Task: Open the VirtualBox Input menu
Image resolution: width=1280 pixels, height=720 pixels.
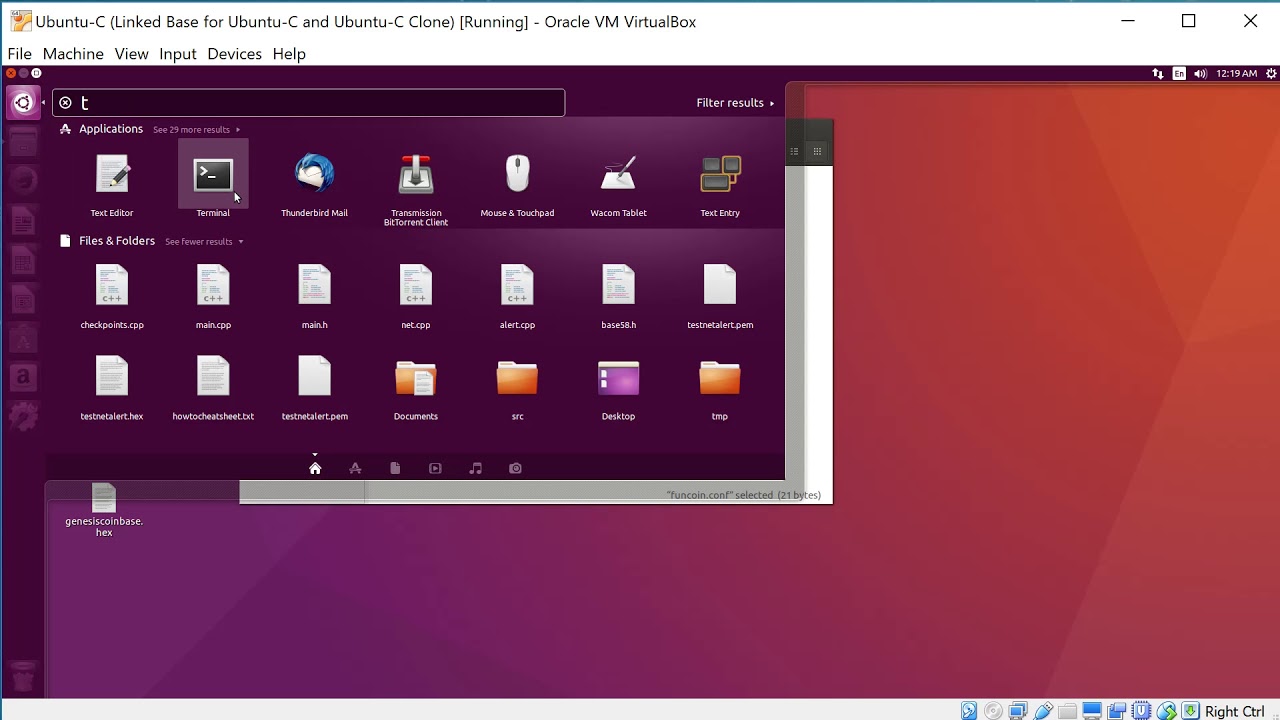Action: [178, 54]
